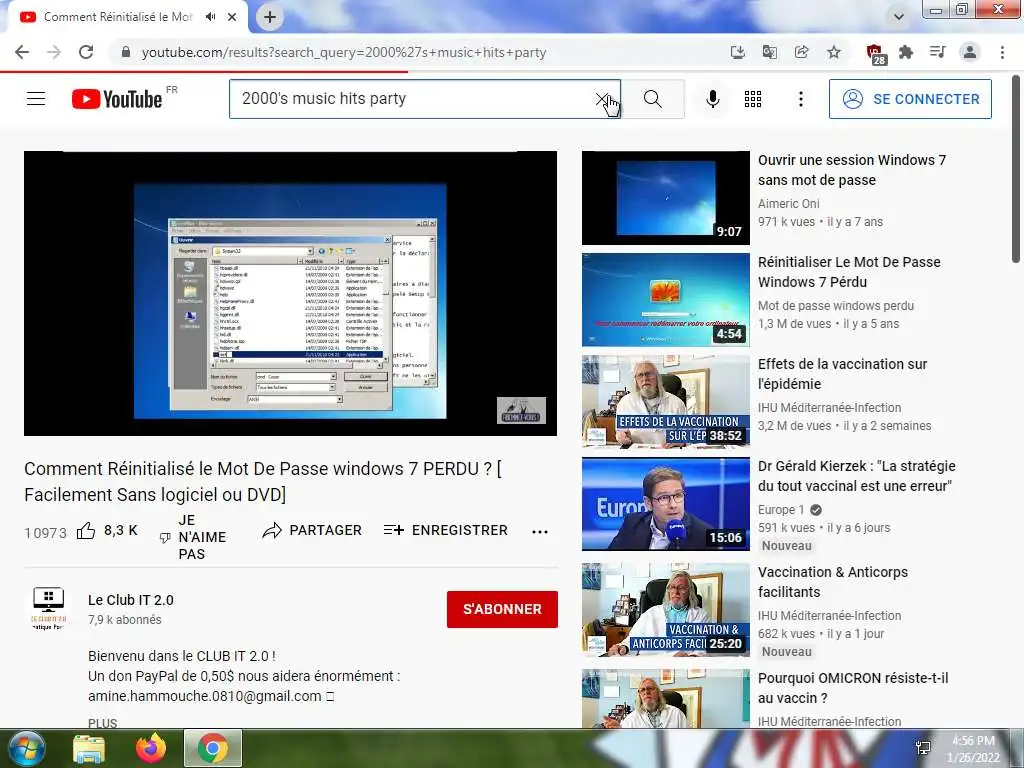The image size is (1024, 768).
Task: Reload the page with refresh icon
Action: pos(86,52)
